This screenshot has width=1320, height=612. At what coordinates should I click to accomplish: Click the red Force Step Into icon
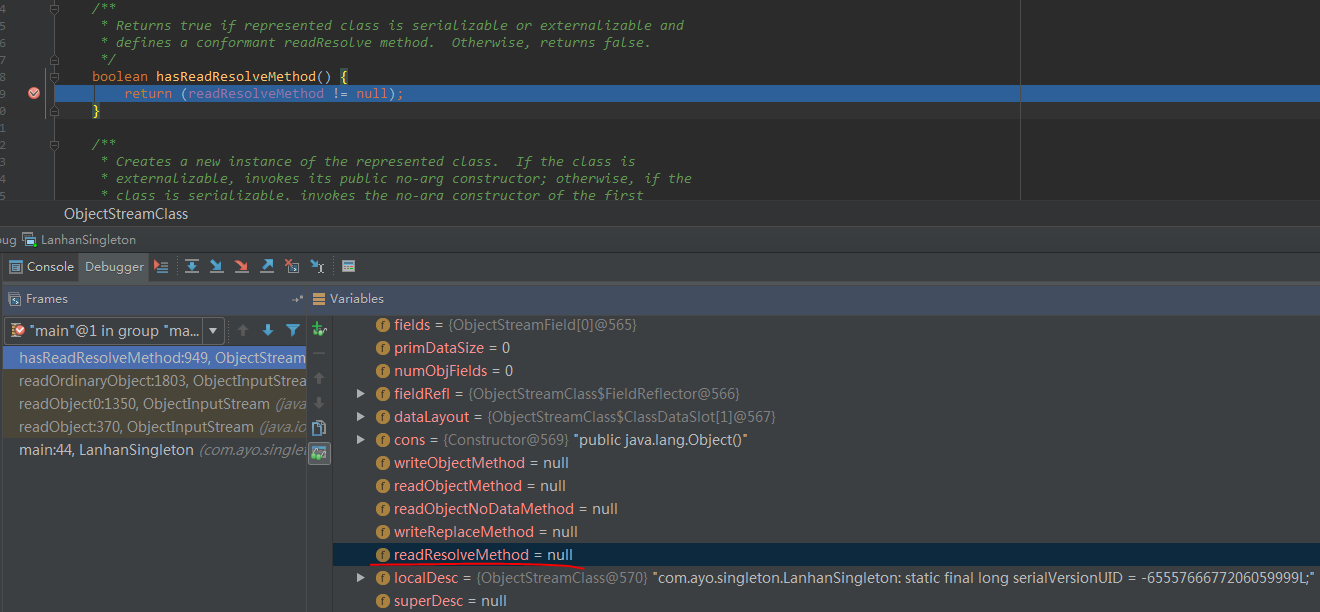(x=241, y=267)
